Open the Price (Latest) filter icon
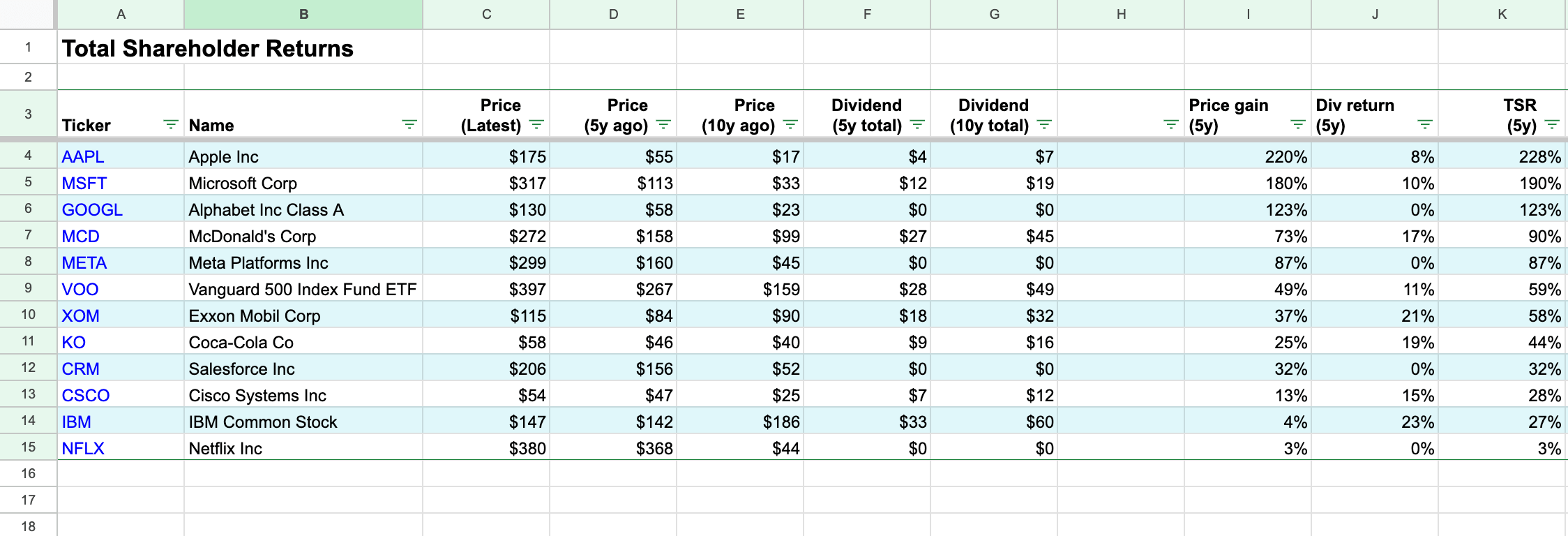Screen dimensions: 1568x536 click(x=536, y=125)
